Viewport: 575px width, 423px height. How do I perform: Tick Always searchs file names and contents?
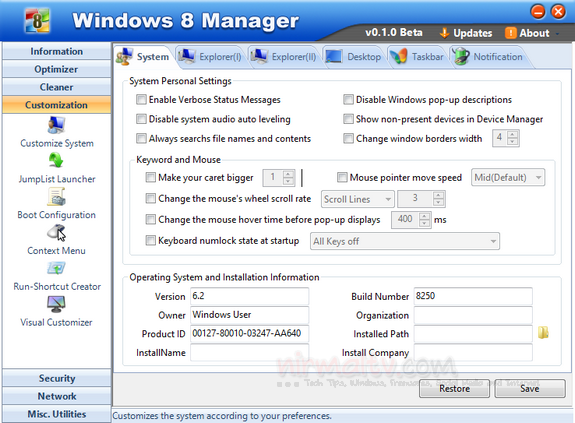click(141, 138)
